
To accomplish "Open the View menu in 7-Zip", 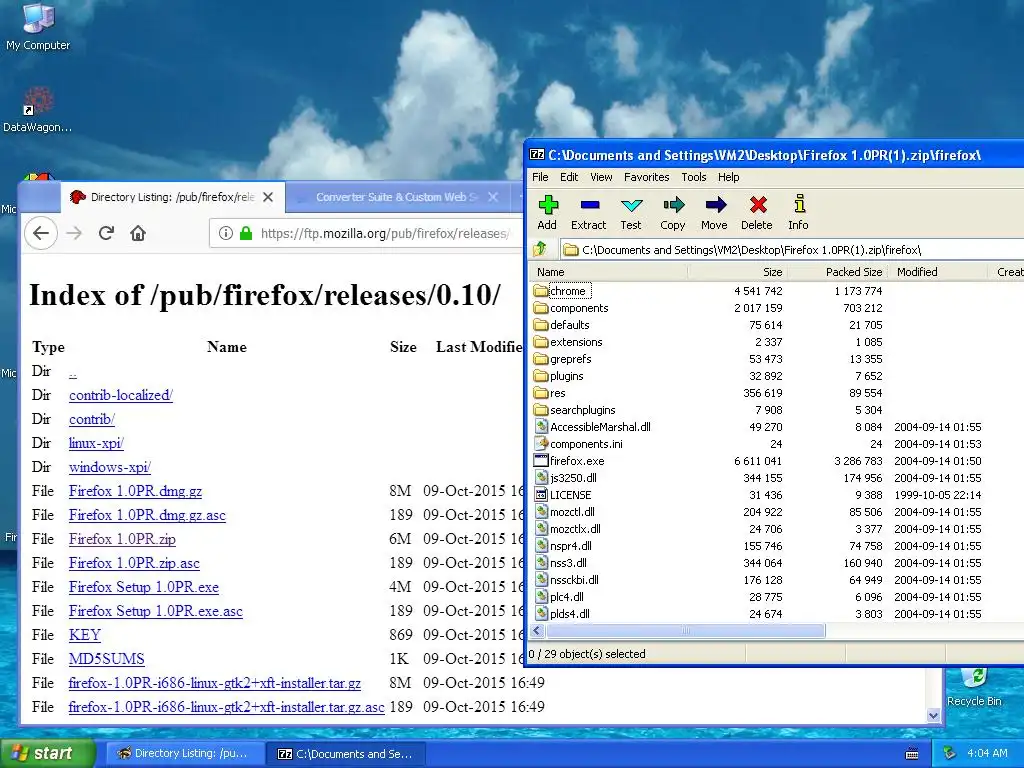I will click(x=601, y=177).
